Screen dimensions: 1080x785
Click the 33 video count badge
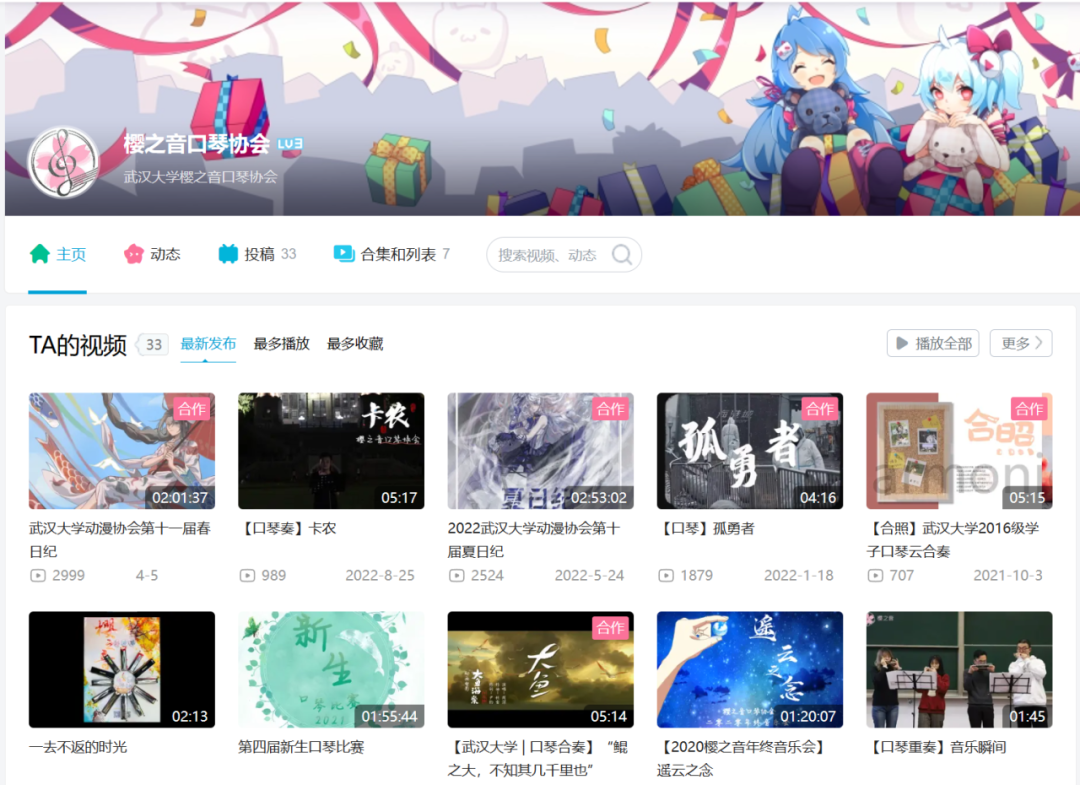[154, 344]
